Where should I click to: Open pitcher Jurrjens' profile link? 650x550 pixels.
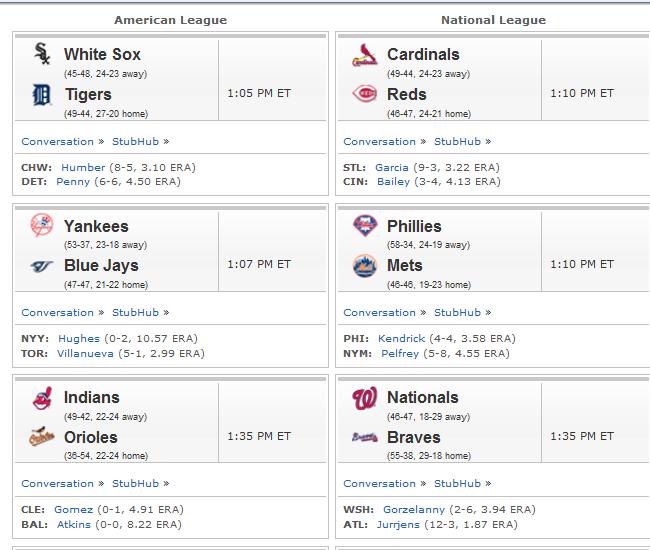398,525
